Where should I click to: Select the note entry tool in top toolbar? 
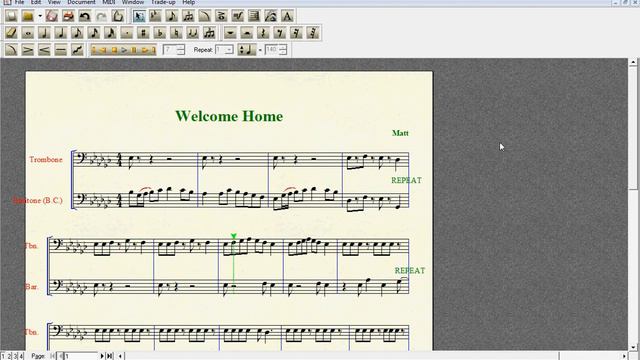(171, 16)
